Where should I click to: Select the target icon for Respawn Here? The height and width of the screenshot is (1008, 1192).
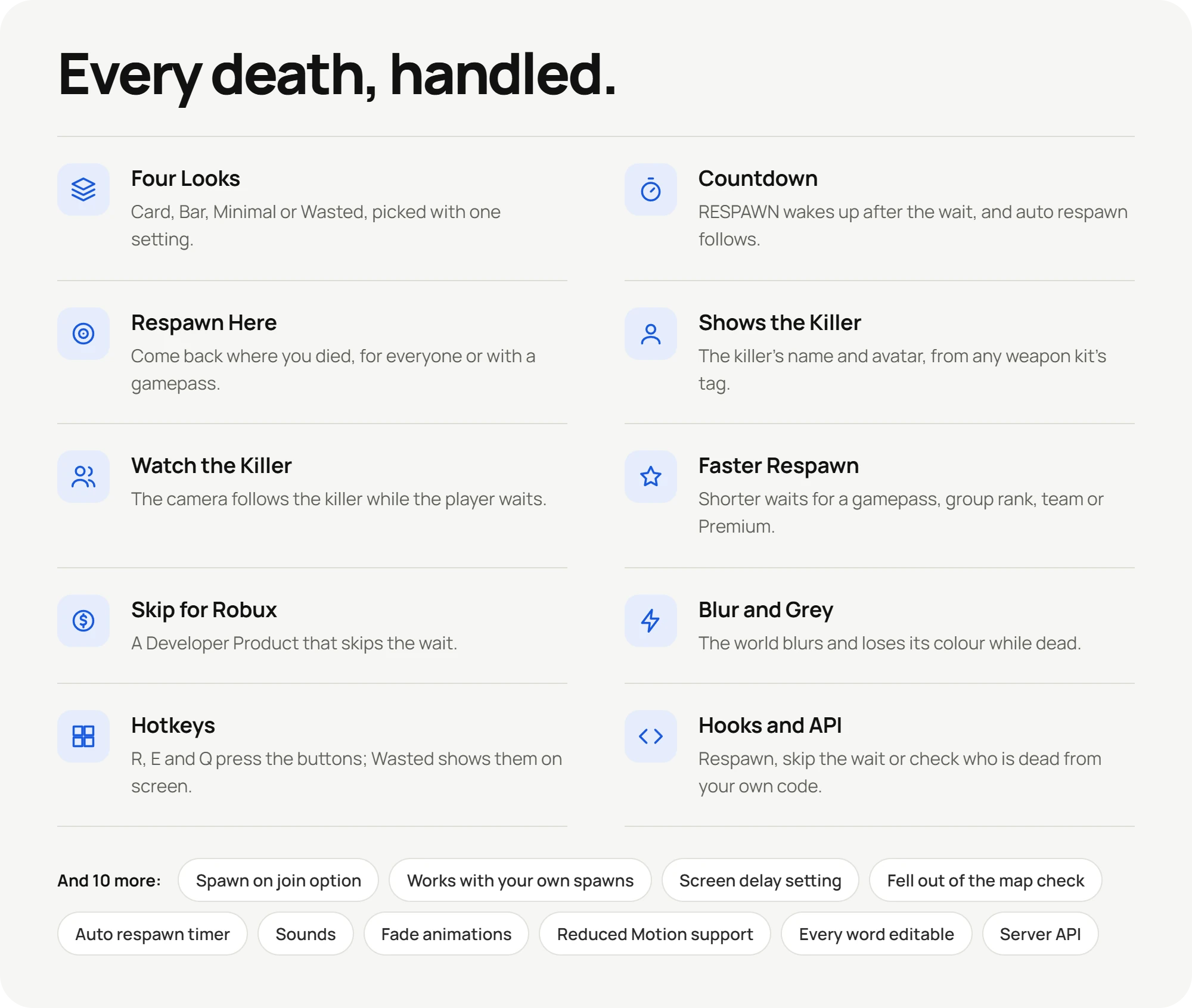83,334
